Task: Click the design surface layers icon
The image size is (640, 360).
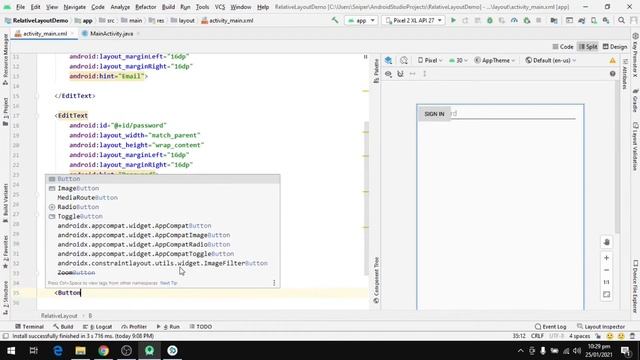Action: tap(388, 60)
